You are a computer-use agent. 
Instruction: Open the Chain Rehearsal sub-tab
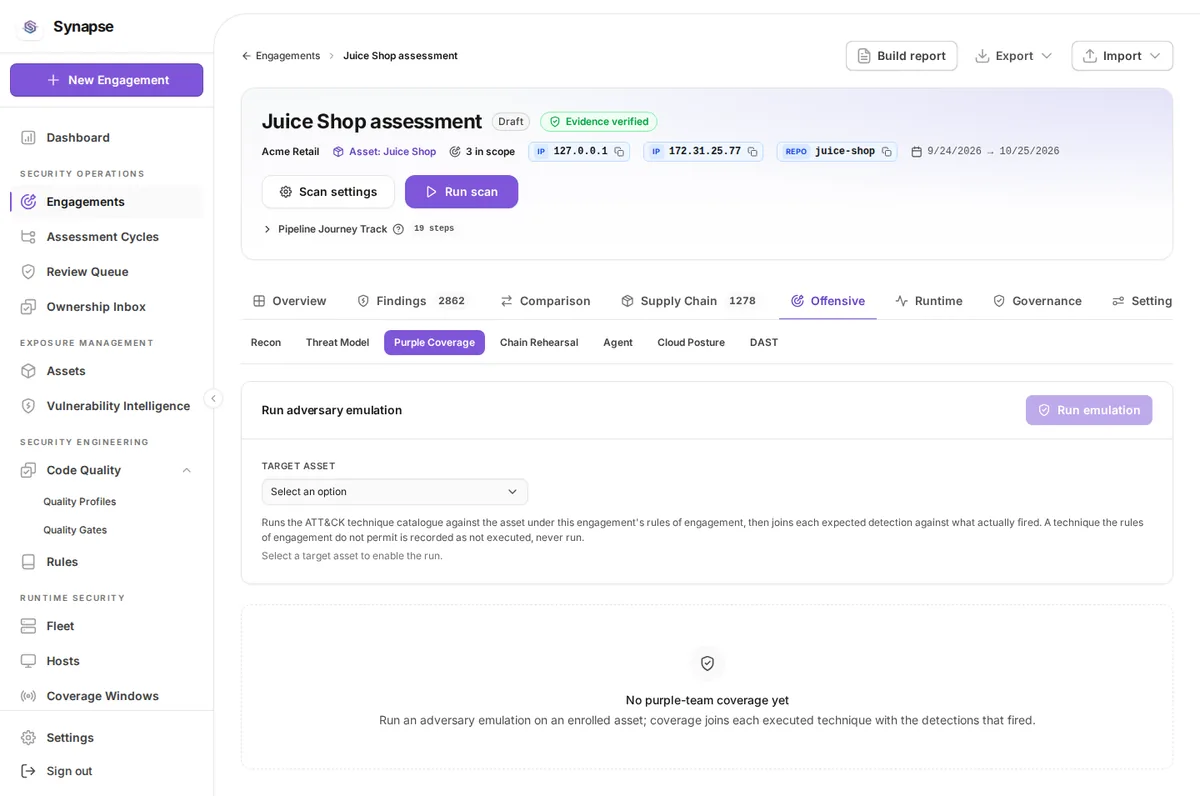point(539,342)
